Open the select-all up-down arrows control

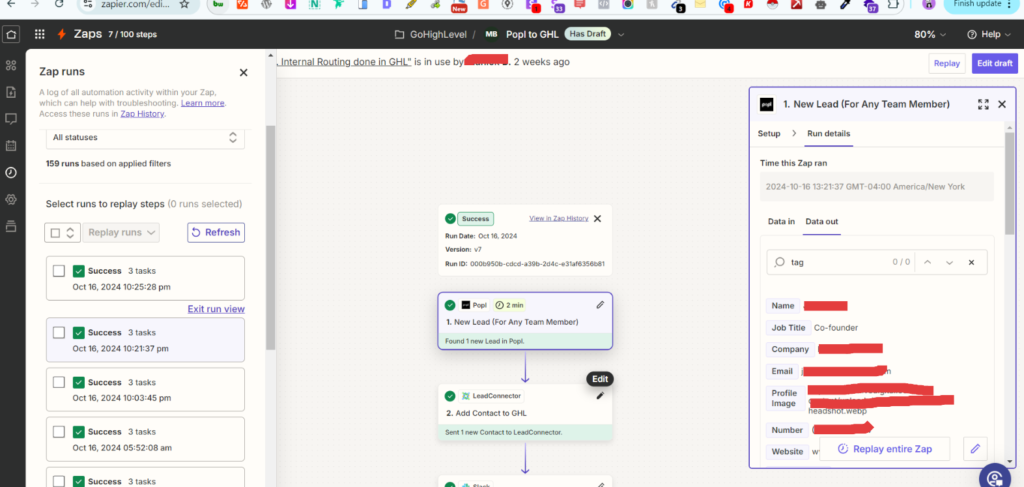coord(71,232)
